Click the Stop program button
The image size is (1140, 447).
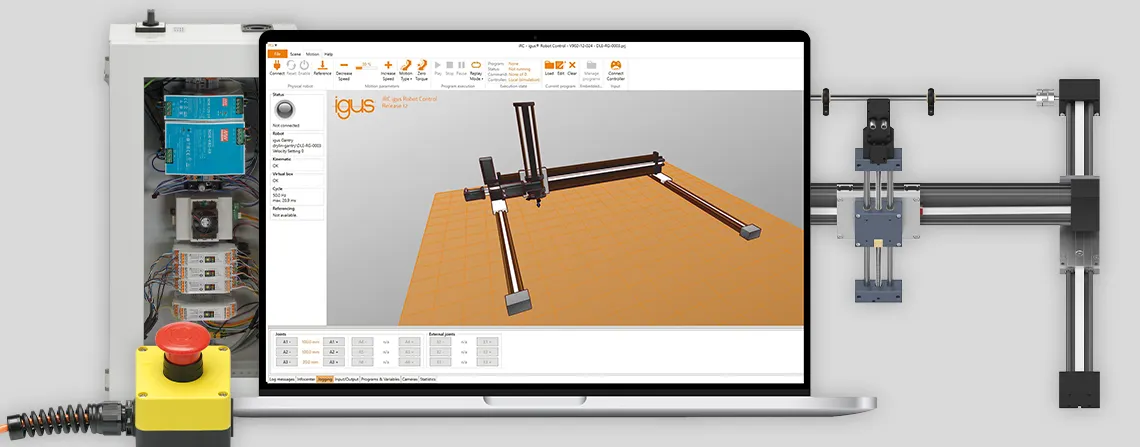[x=449, y=65]
